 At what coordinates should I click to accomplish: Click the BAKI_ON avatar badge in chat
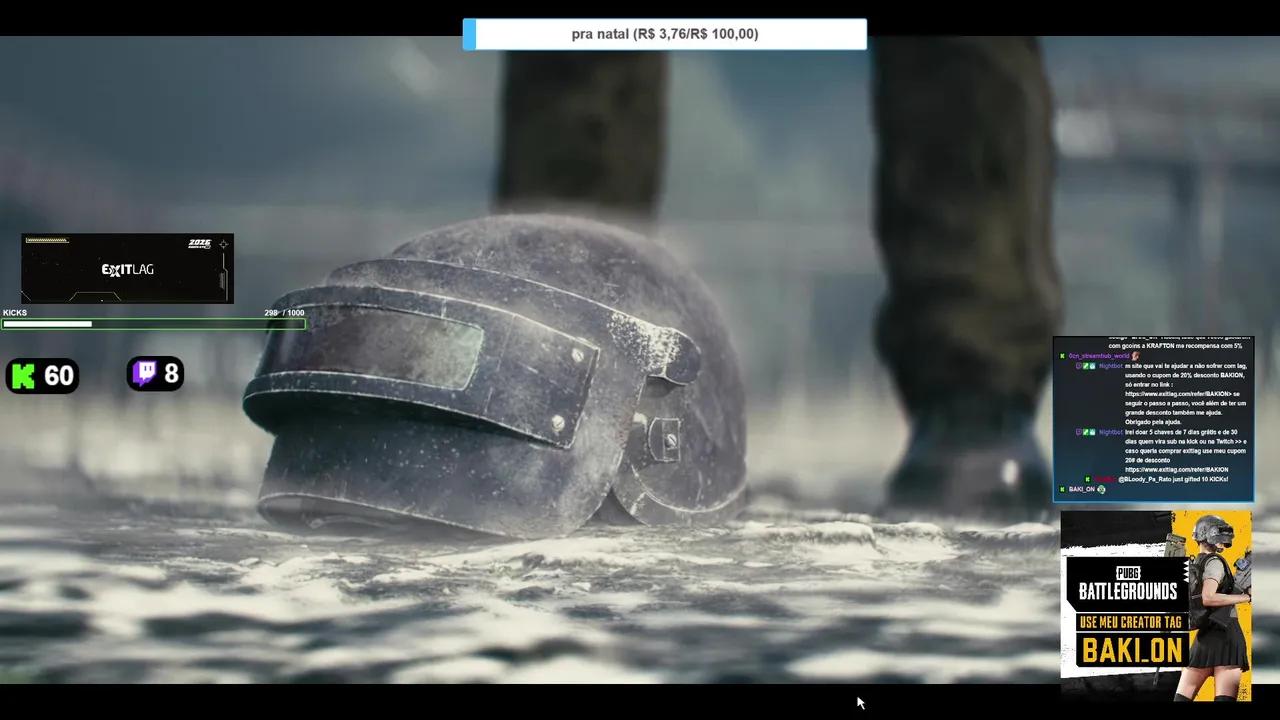[x=1101, y=490]
